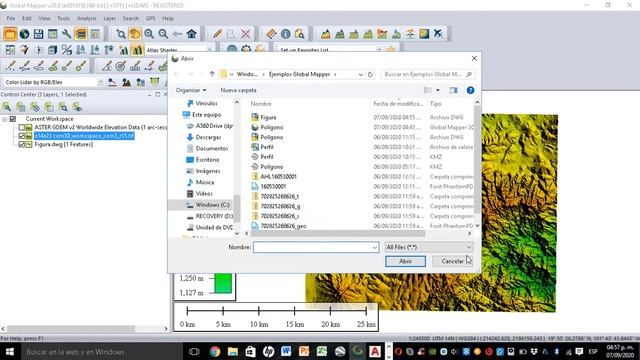This screenshot has height=360, width=640.
Task: Open the Analysis menu
Action: 87,18
